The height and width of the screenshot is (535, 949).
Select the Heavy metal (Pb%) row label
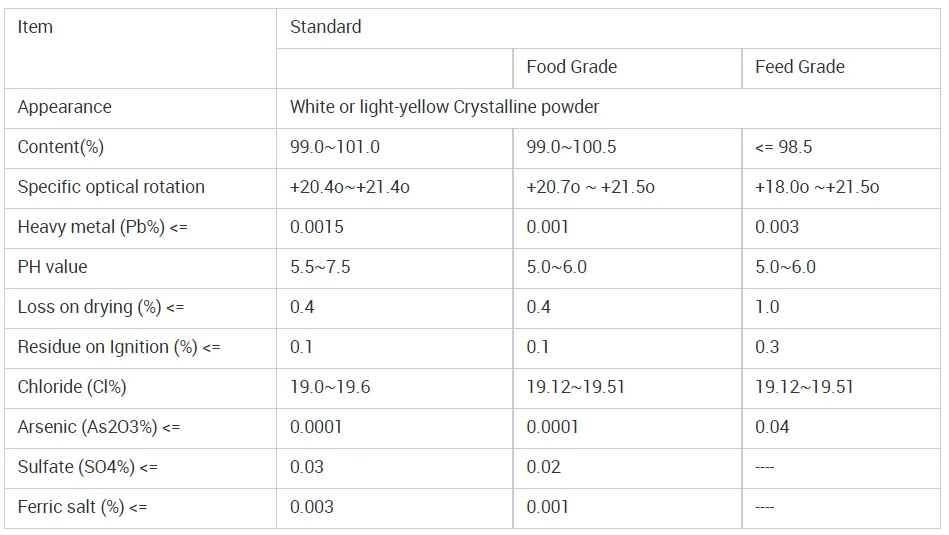point(140,228)
